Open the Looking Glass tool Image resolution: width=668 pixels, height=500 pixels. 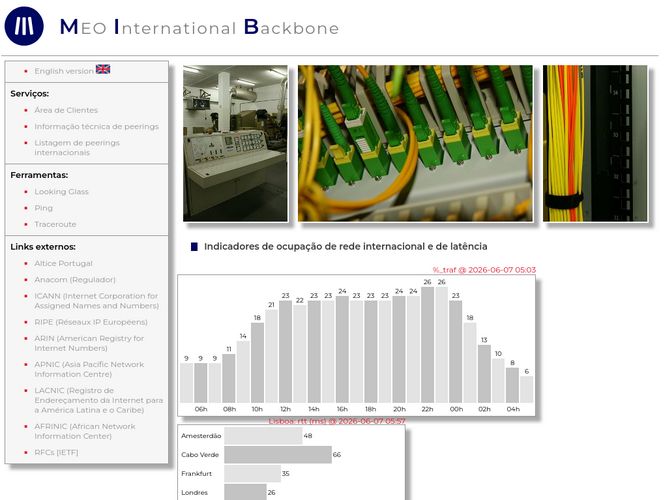click(61, 192)
